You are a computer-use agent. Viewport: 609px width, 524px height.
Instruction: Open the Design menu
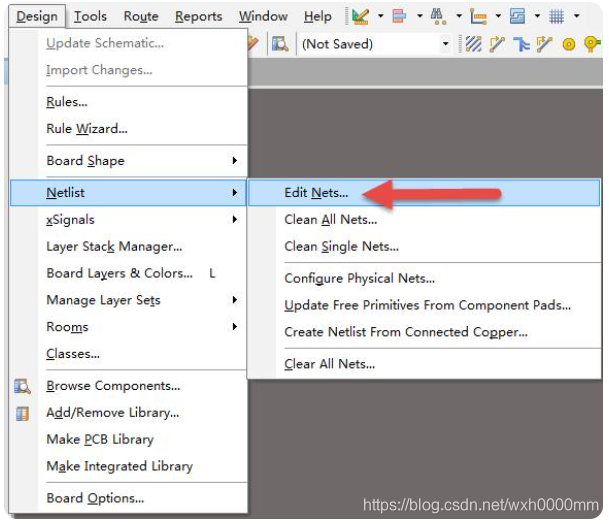pos(37,16)
